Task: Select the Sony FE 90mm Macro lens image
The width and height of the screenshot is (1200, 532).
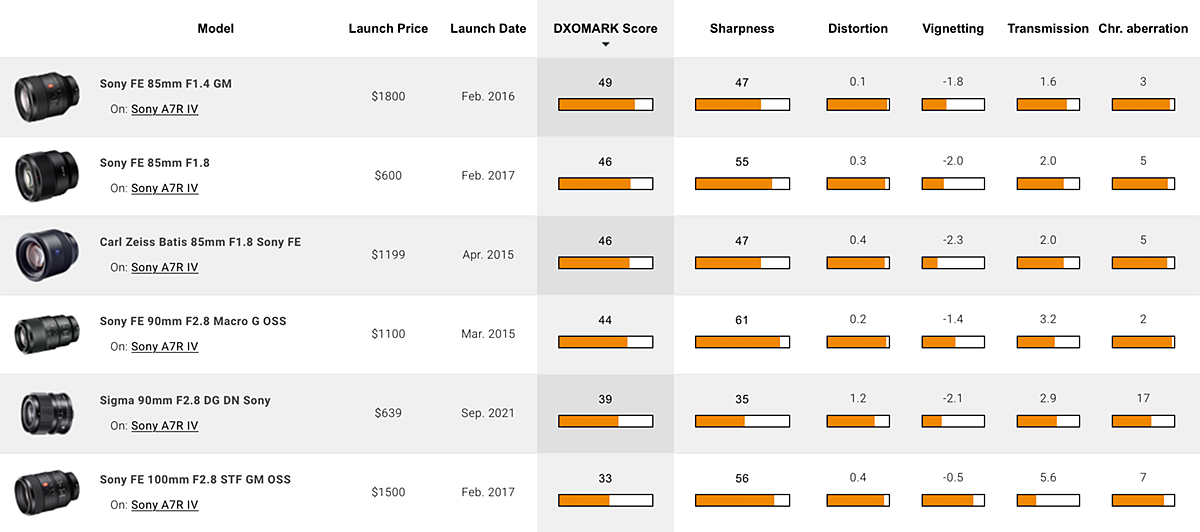Action: coord(40,334)
